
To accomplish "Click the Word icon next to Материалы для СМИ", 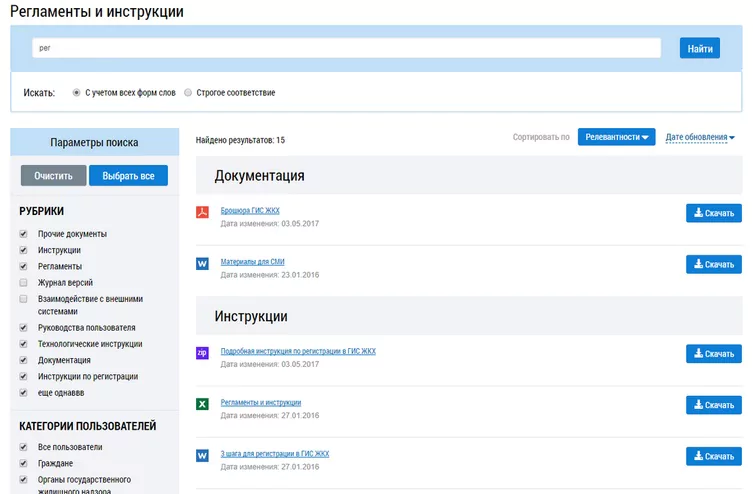I will [x=202, y=263].
